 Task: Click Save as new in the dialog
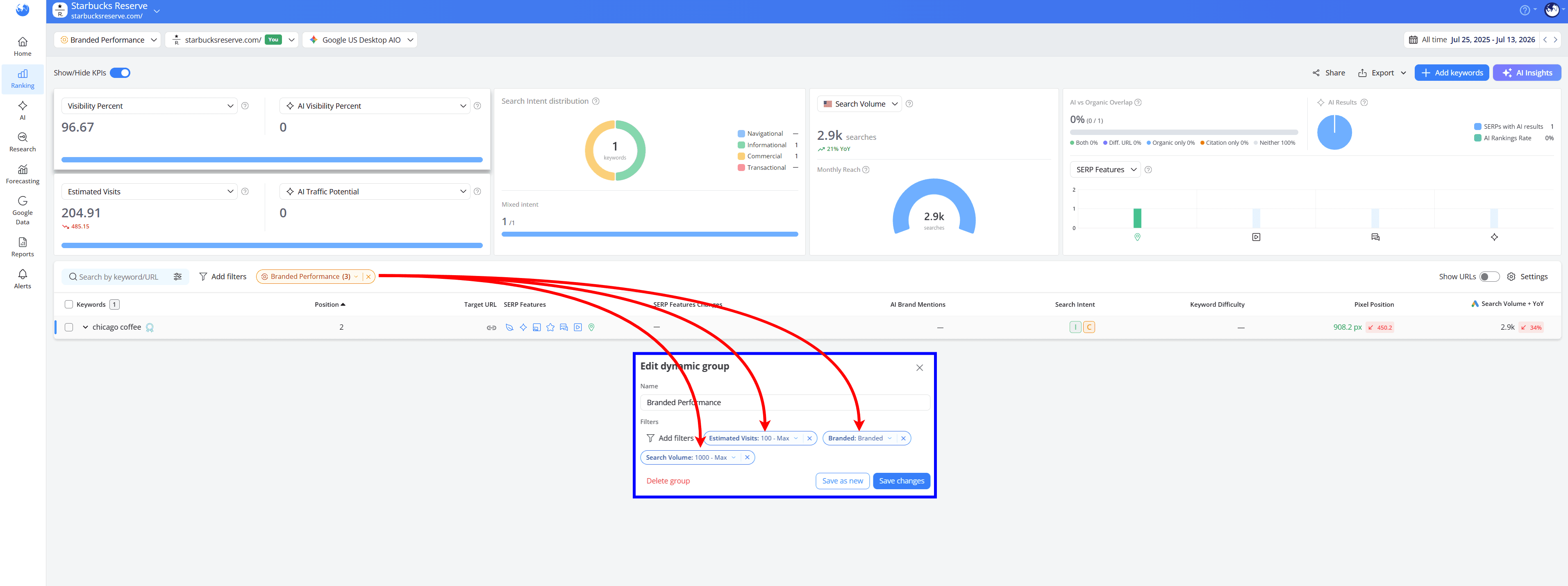(843, 481)
